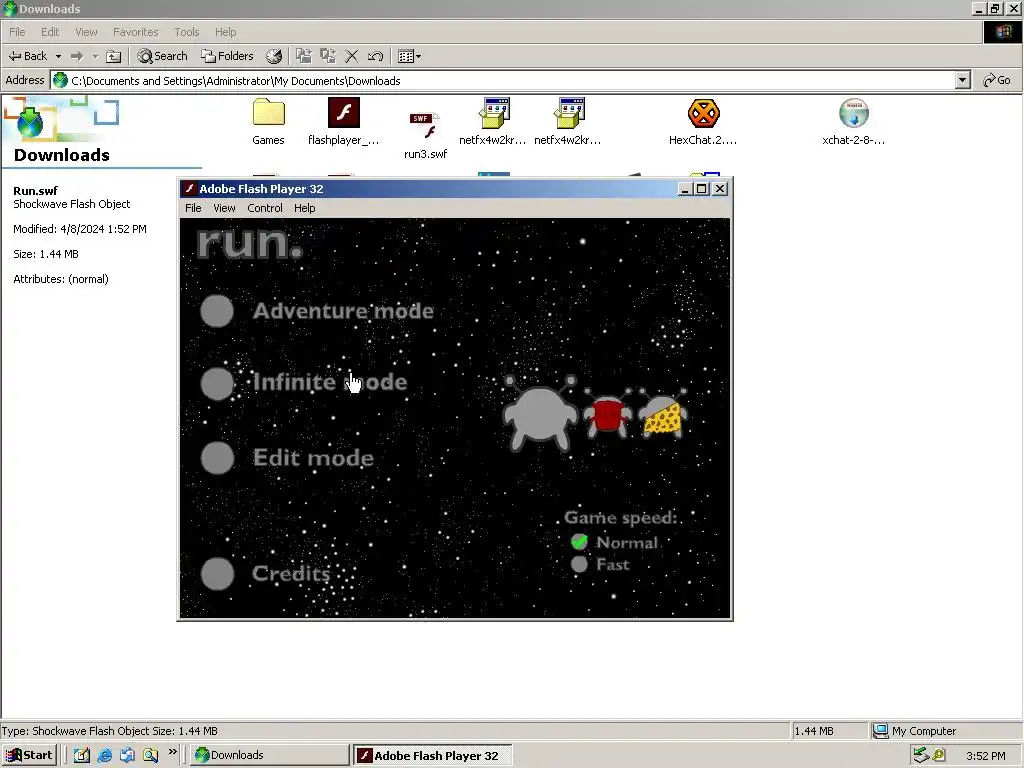Click the address path field
Screen dimensions: 1024x768
tap(503, 80)
